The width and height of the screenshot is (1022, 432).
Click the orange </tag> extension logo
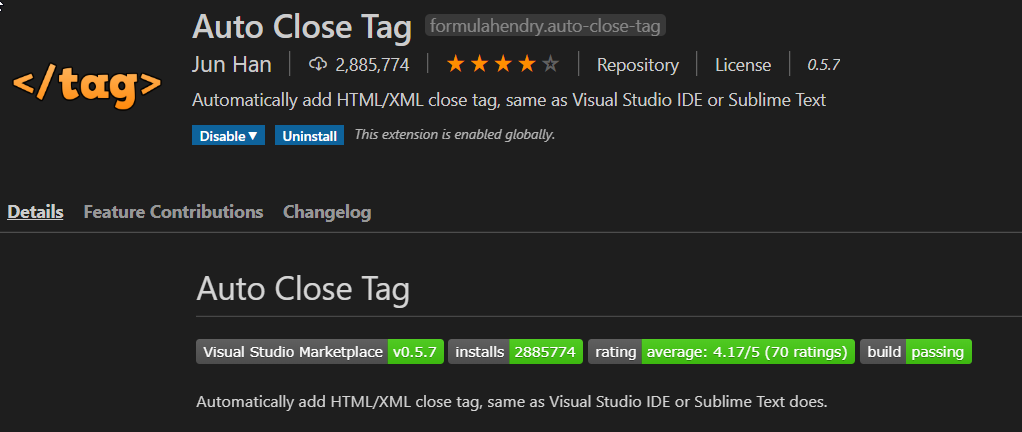pos(87,86)
